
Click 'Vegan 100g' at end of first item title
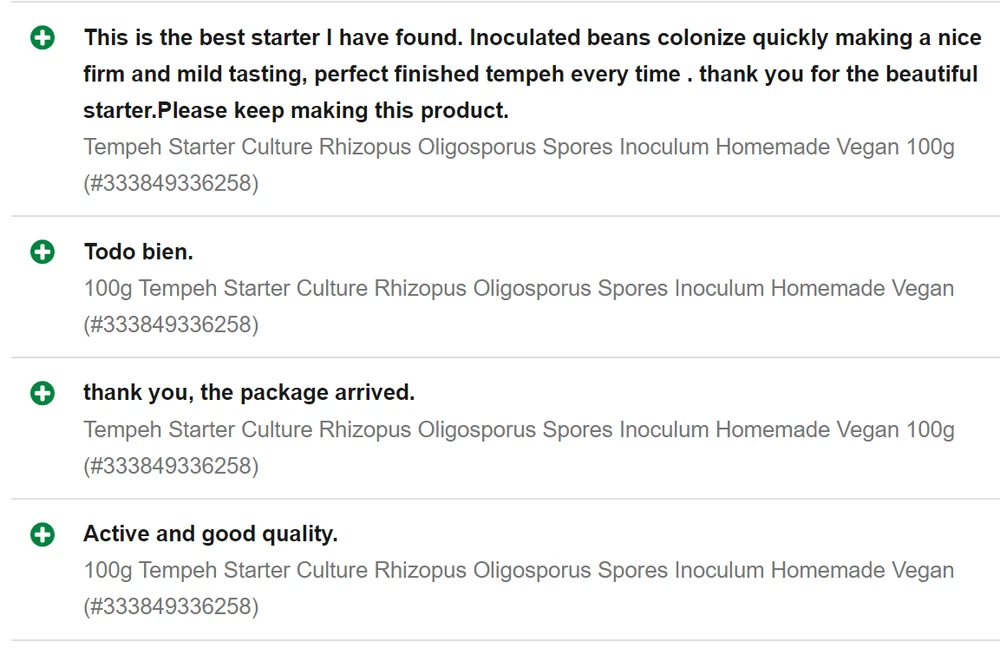tap(895, 147)
